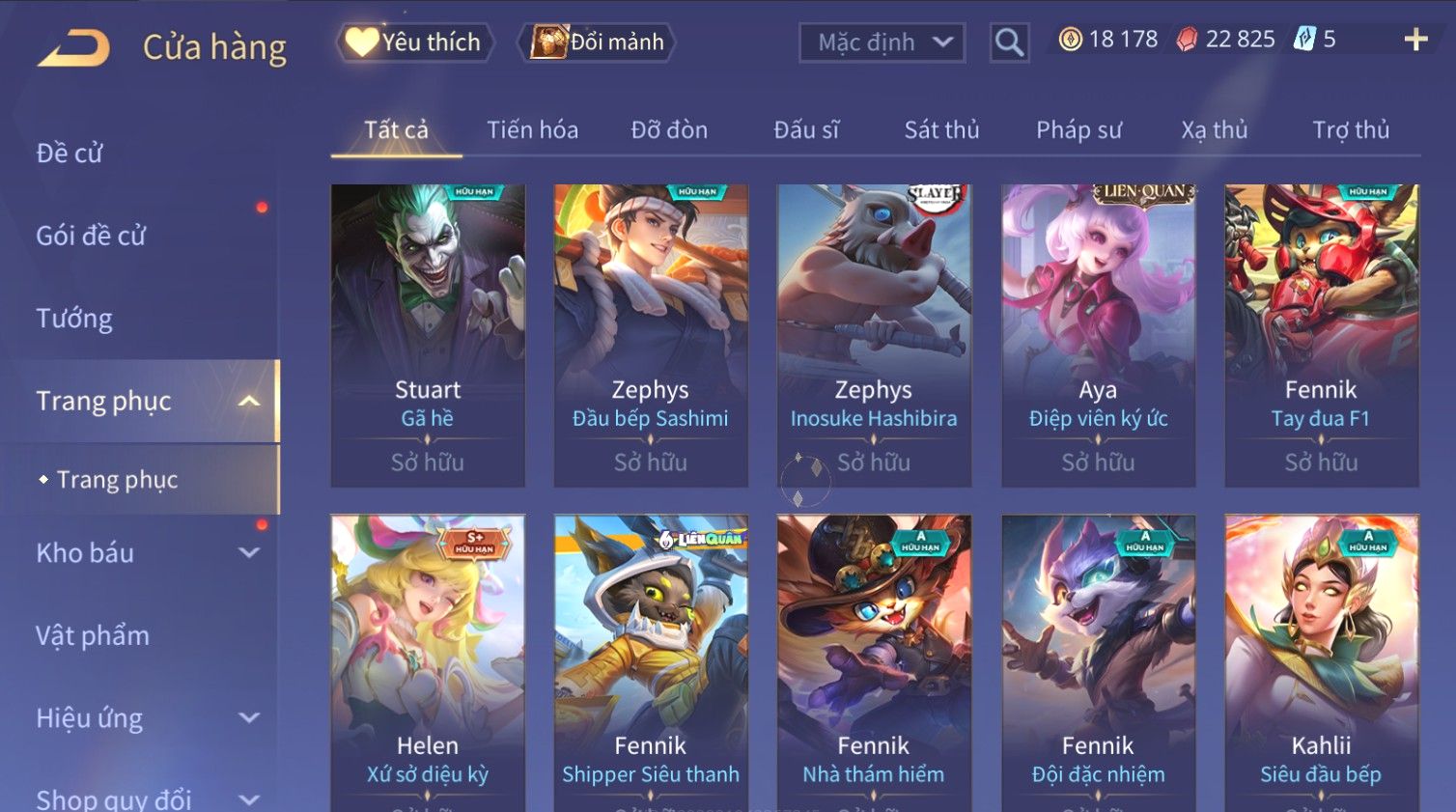Viewport: 1456px width, 812px height.
Task: Tap the red ruby currency icon
Action: click(x=1187, y=40)
